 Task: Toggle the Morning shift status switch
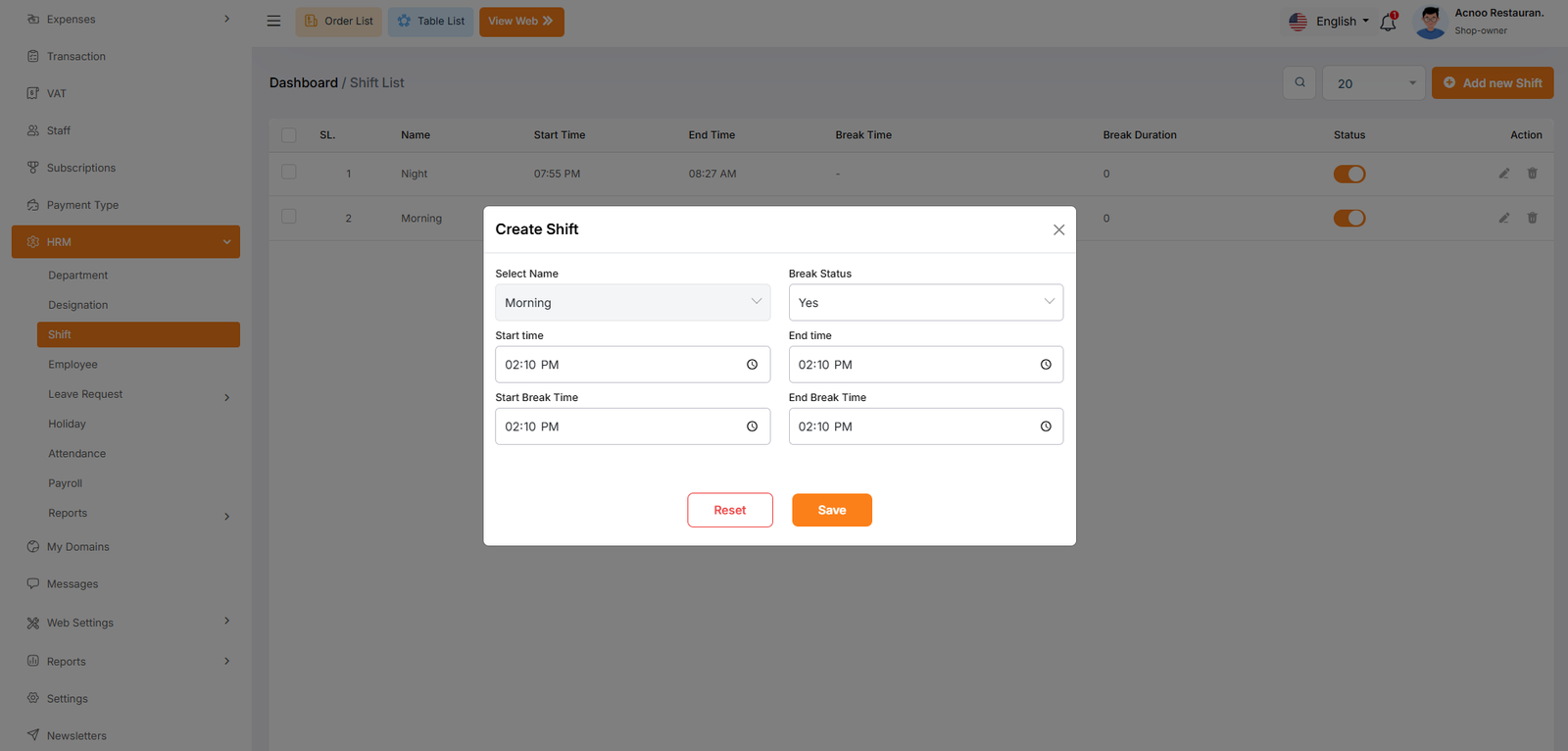tap(1348, 218)
